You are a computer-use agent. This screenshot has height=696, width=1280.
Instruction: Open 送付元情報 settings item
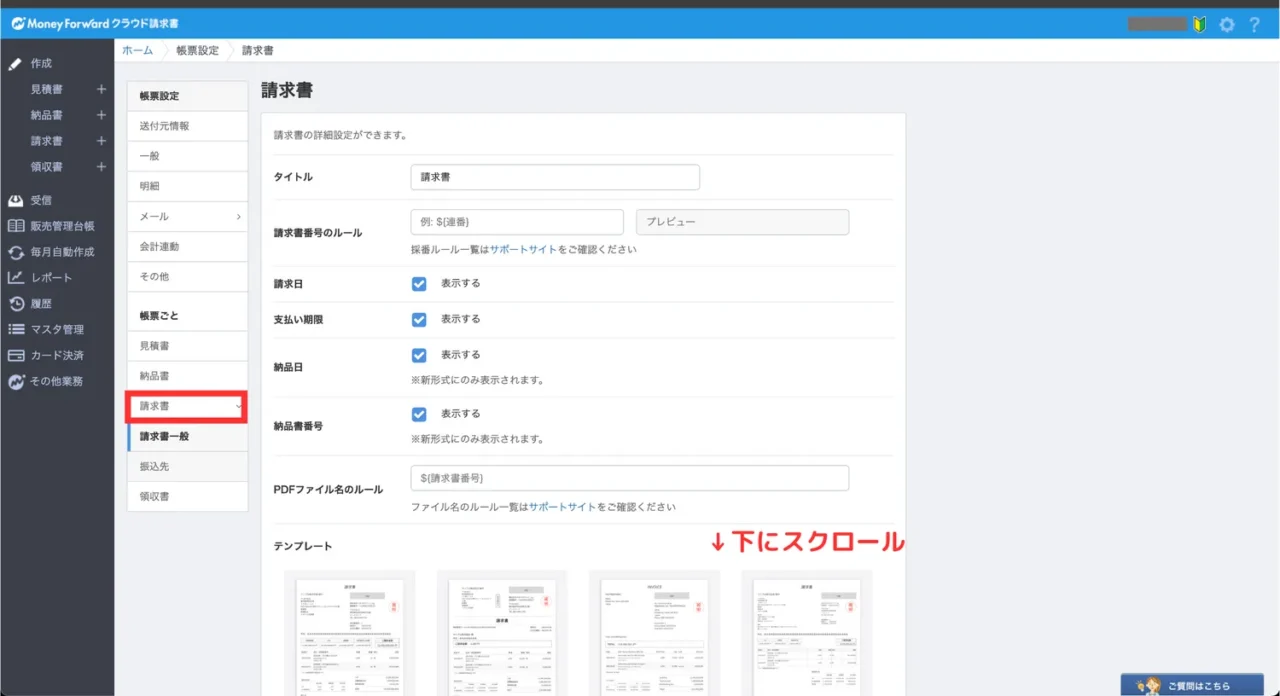[187, 126]
